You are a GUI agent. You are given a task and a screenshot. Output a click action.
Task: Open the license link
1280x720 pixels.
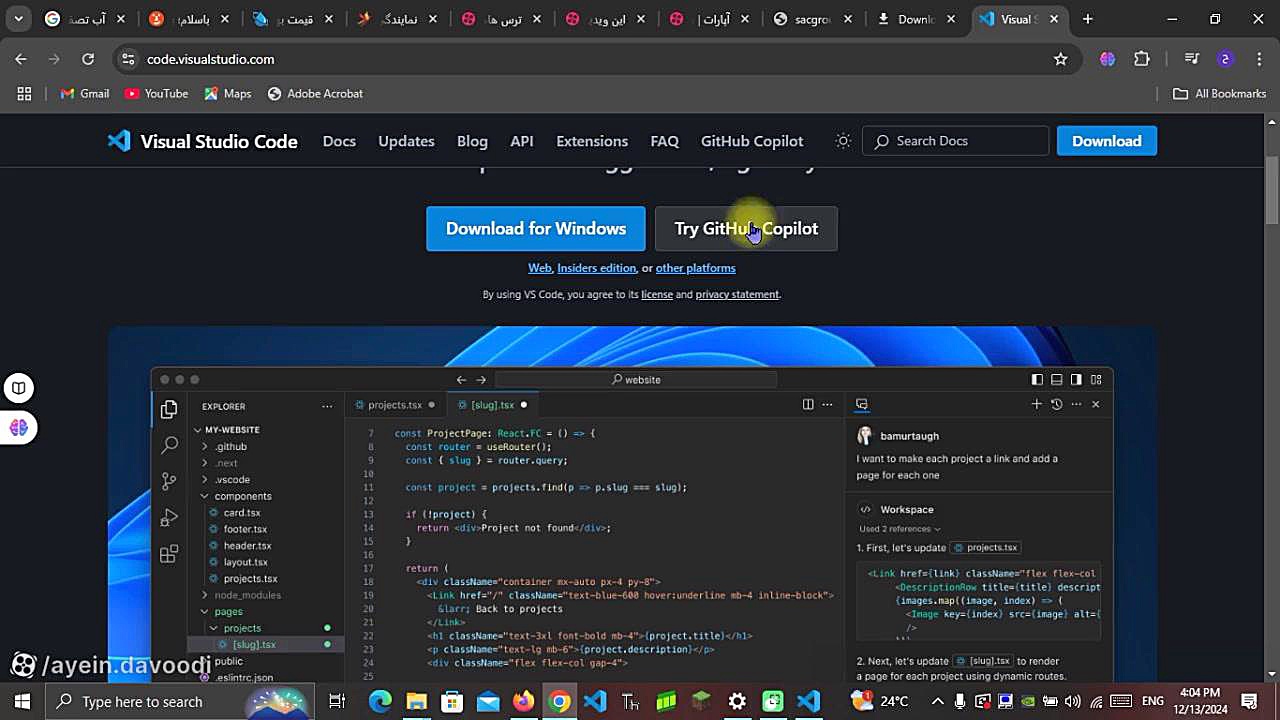657,295
